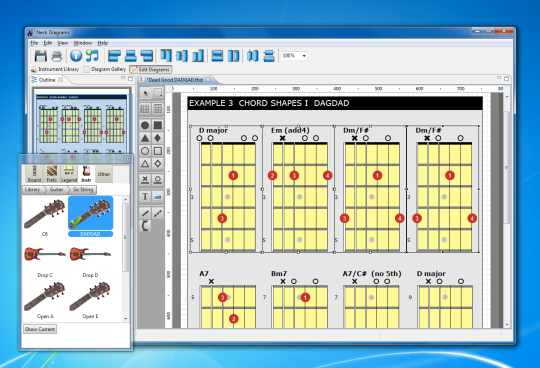
Task: Choose the Drop D electric guitar
Action: point(90,260)
